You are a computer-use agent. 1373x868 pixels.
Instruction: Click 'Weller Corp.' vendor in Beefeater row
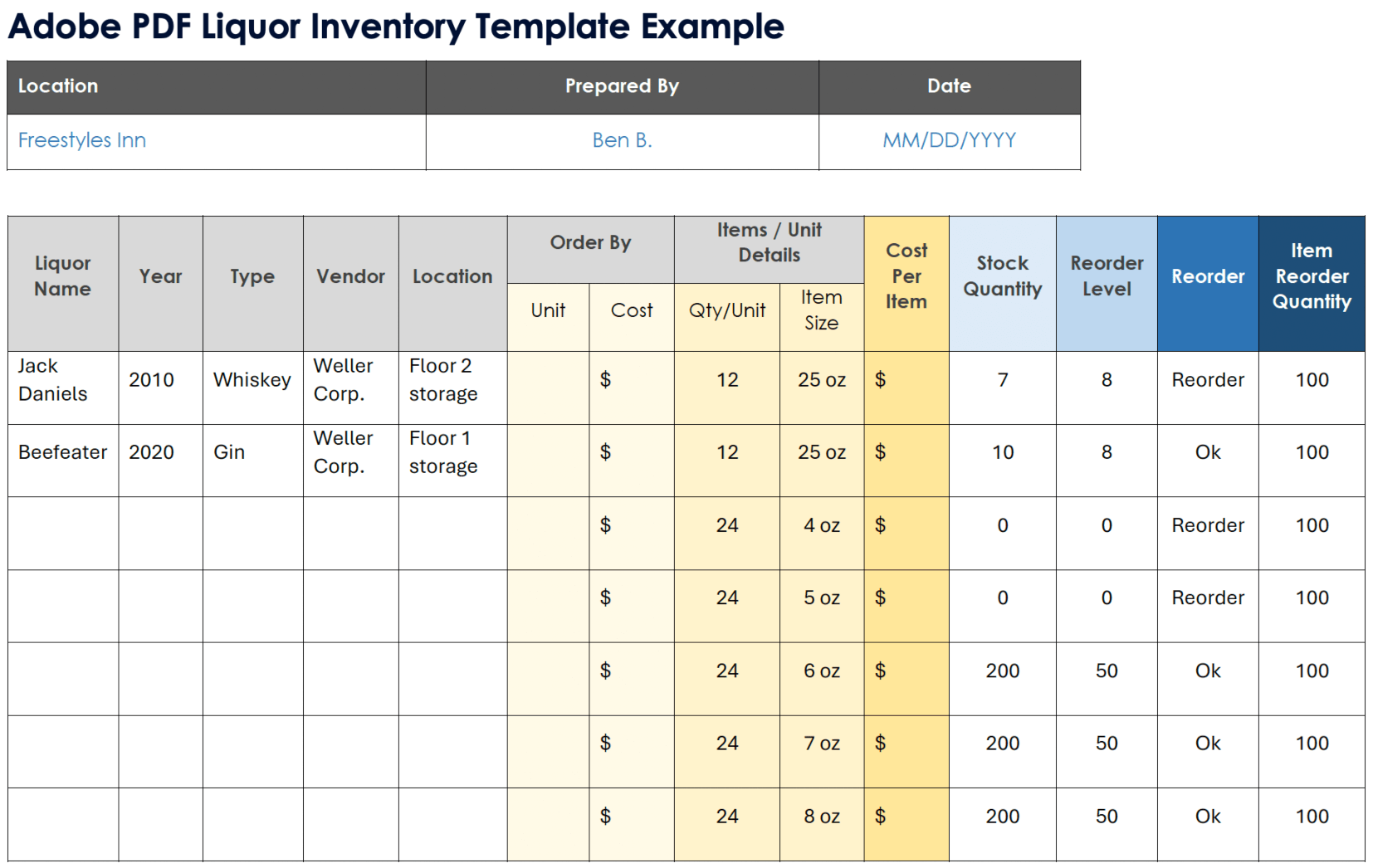point(350,461)
